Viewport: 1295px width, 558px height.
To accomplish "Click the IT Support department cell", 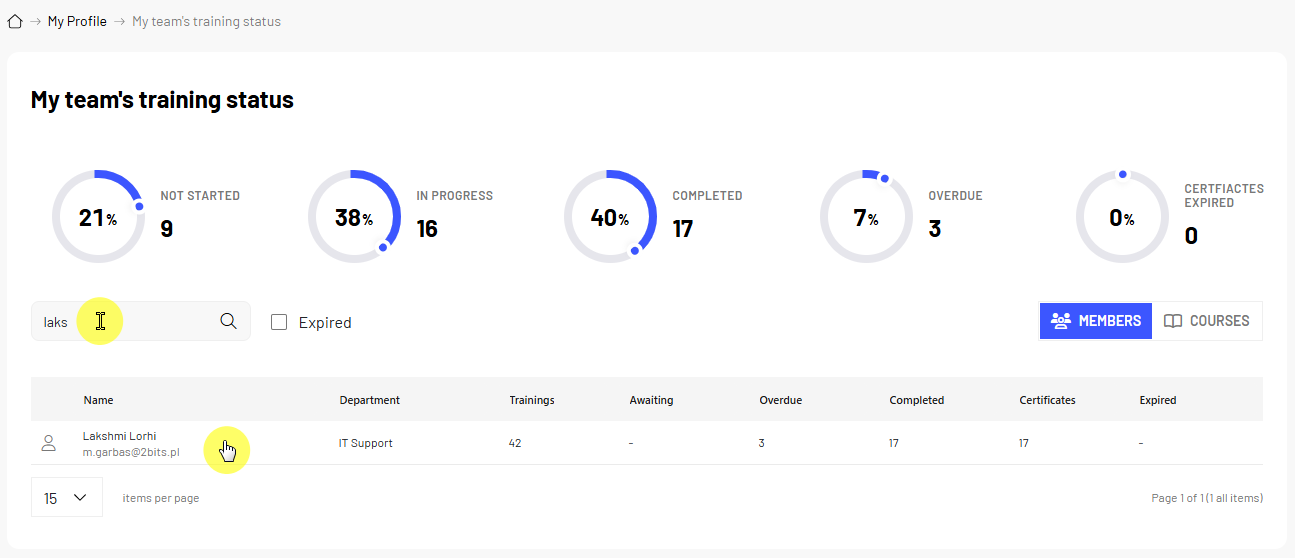I will click(x=366, y=443).
